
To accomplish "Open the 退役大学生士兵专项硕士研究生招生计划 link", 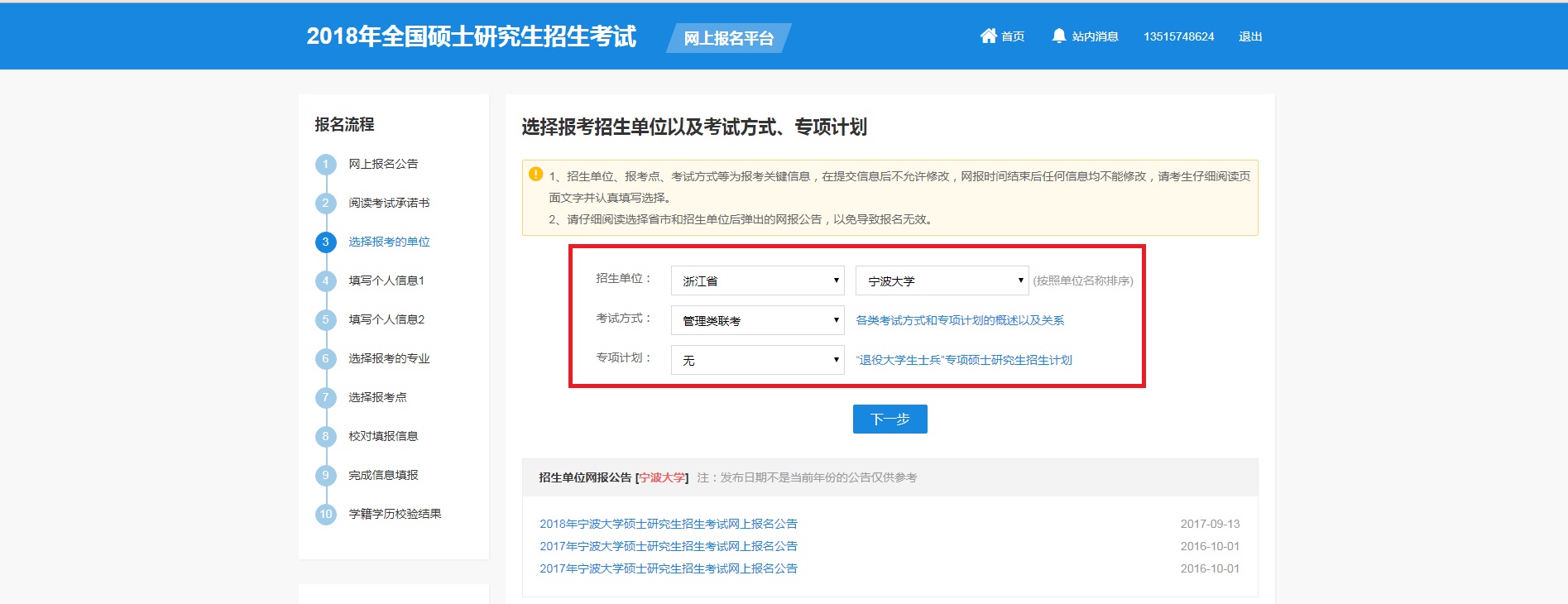I will click(x=964, y=360).
